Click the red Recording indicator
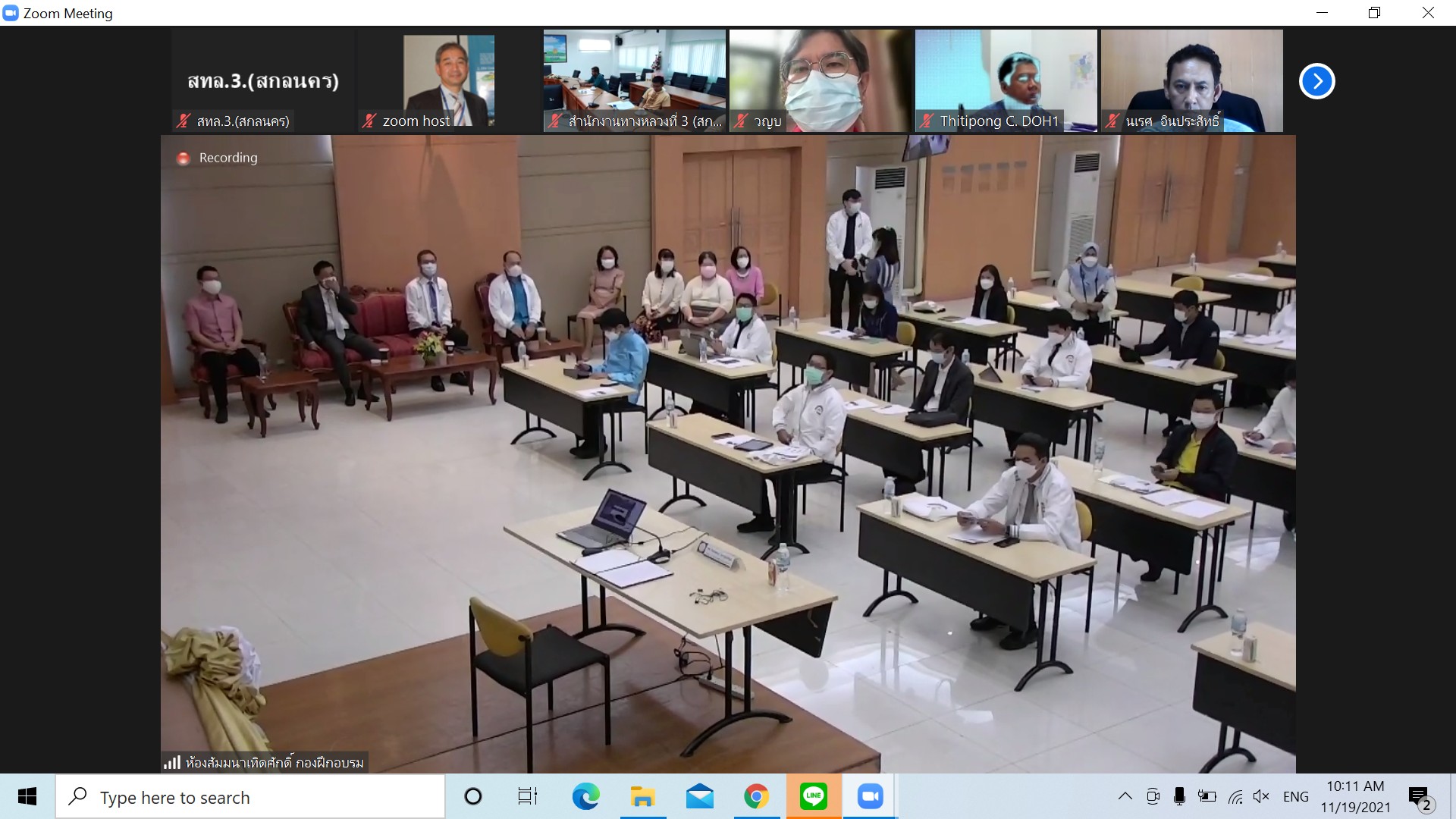The image size is (1456, 819). coord(183,158)
